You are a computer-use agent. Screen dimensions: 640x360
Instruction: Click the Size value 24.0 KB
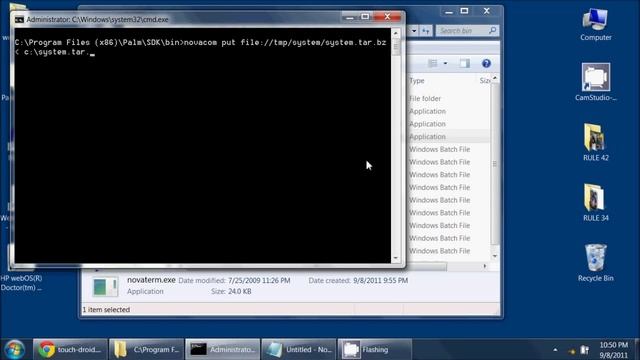(240, 291)
